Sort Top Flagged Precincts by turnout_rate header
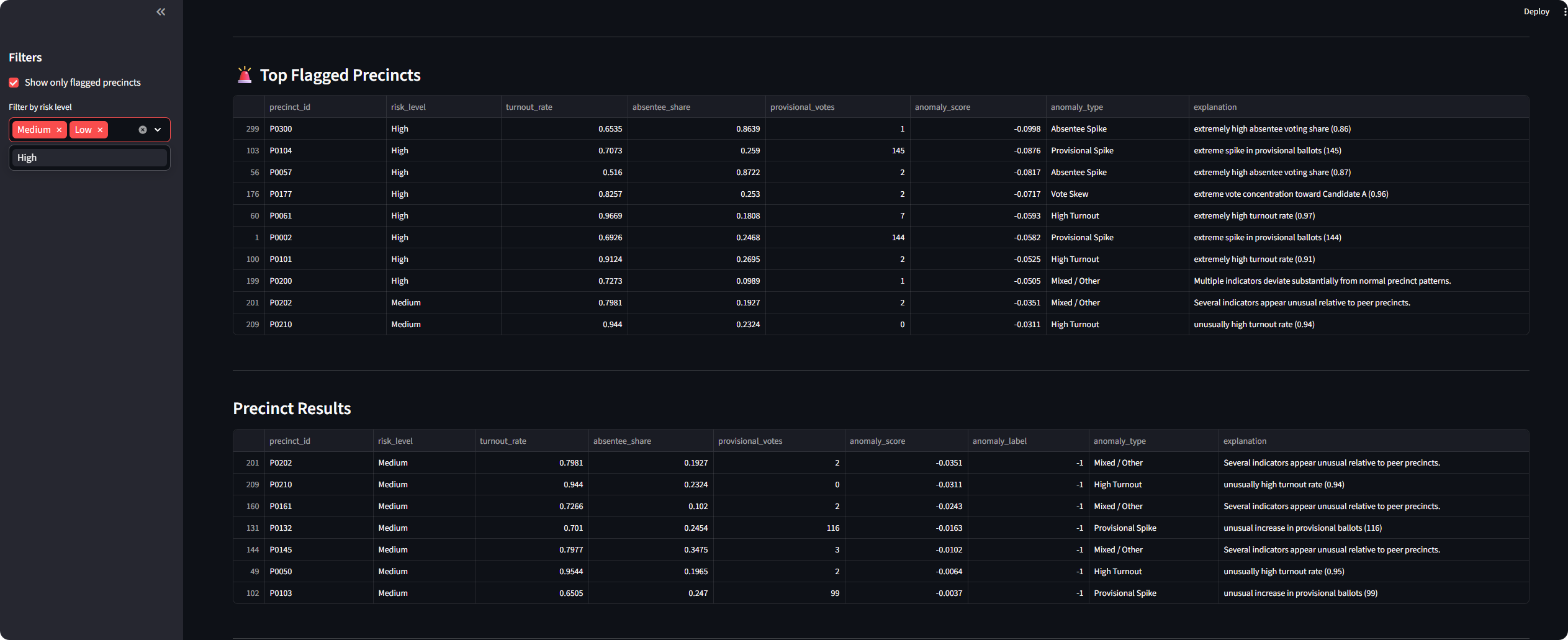 click(x=564, y=107)
